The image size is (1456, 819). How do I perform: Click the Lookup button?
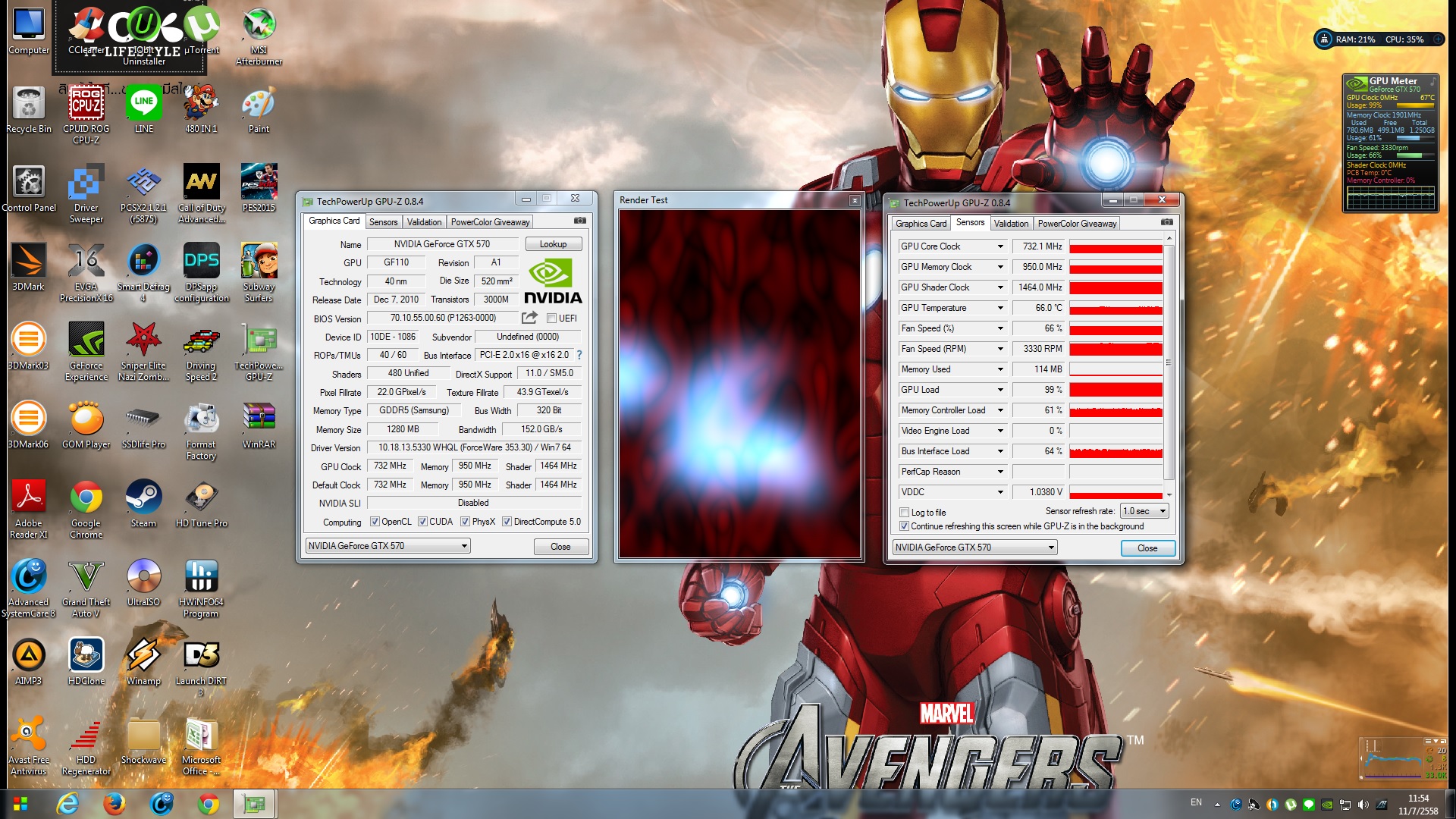[x=553, y=244]
